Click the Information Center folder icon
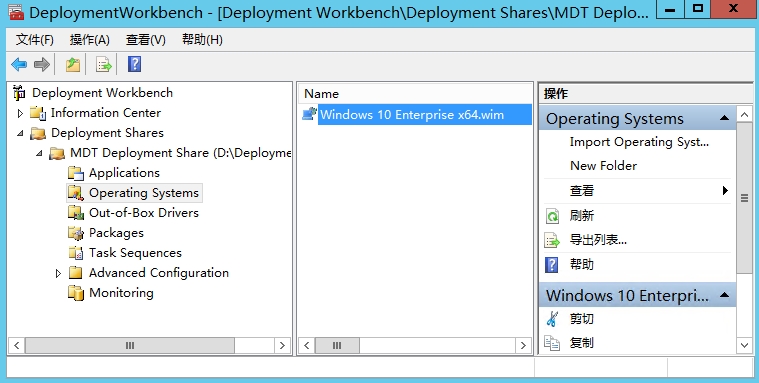This screenshot has height=383, width=759. point(38,113)
